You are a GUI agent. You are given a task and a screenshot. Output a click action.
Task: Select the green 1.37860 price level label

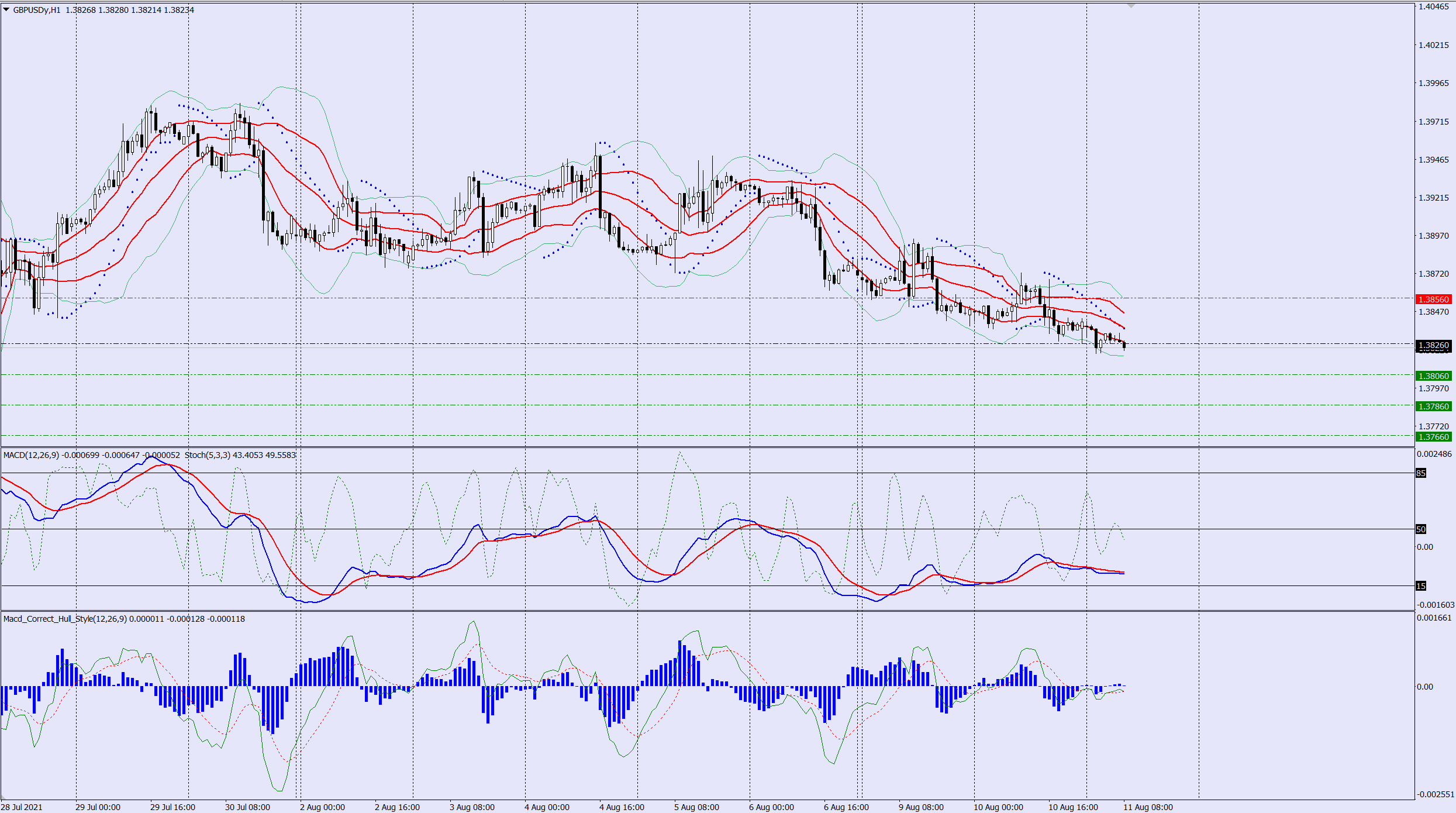point(1434,406)
